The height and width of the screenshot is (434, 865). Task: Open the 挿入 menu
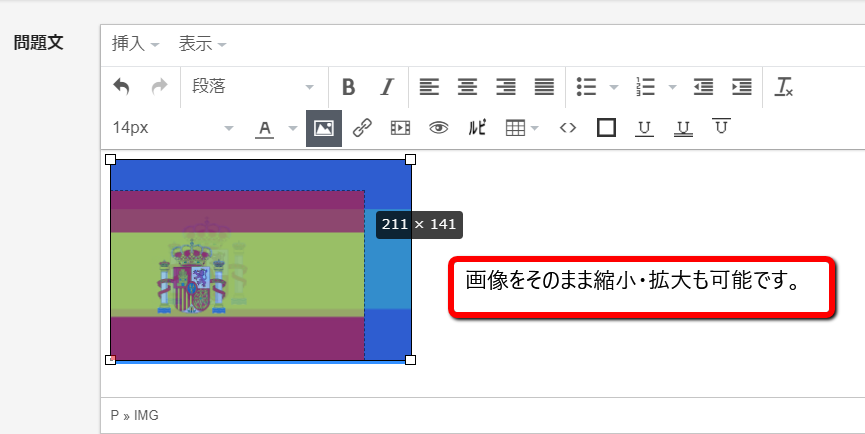tap(135, 44)
